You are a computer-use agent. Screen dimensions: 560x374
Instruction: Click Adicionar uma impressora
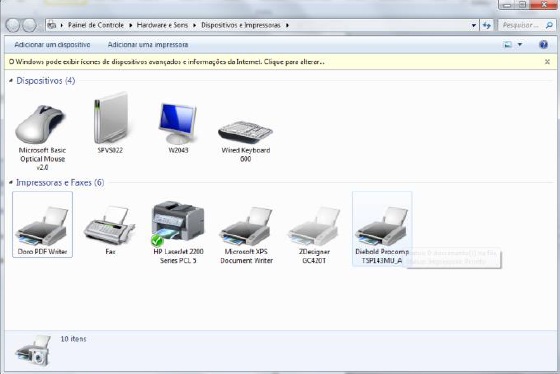click(148, 45)
